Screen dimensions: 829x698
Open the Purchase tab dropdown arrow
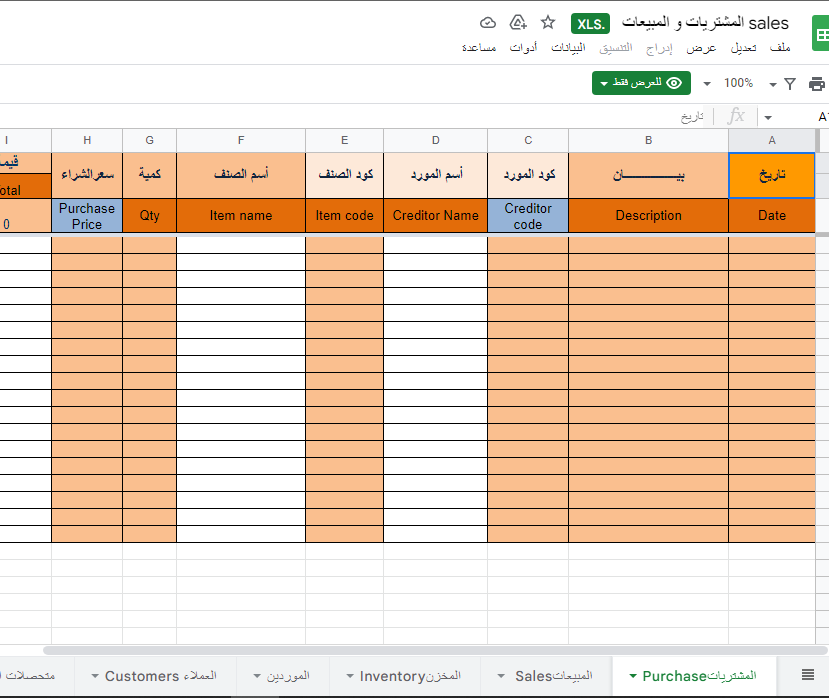(632, 677)
